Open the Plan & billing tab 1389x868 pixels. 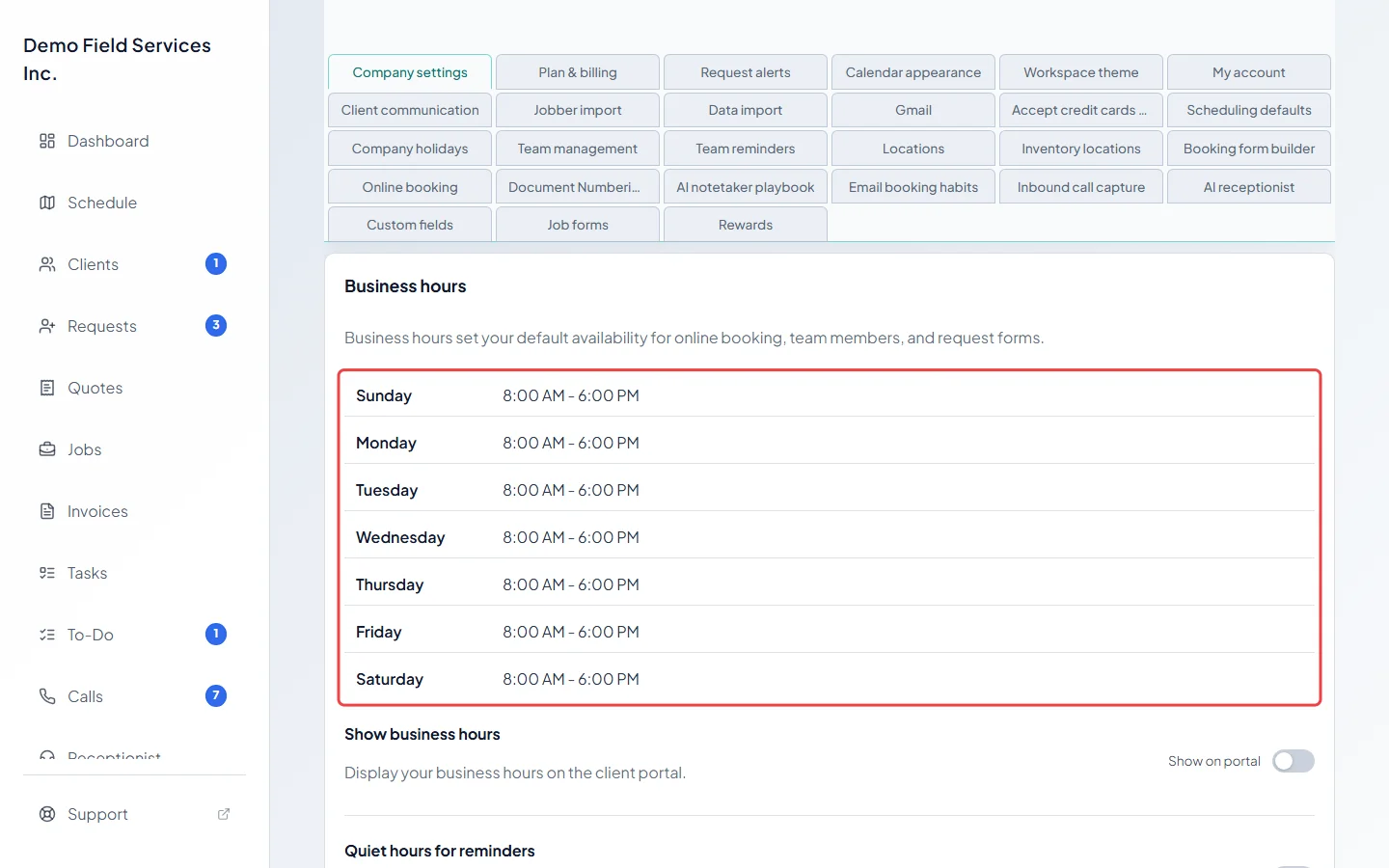pyautogui.click(x=578, y=72)
